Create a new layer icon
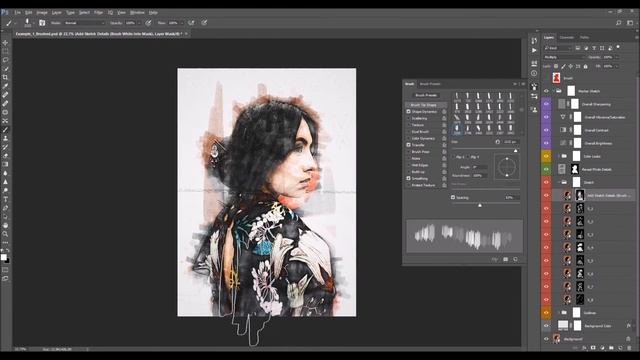 [620, 348]
